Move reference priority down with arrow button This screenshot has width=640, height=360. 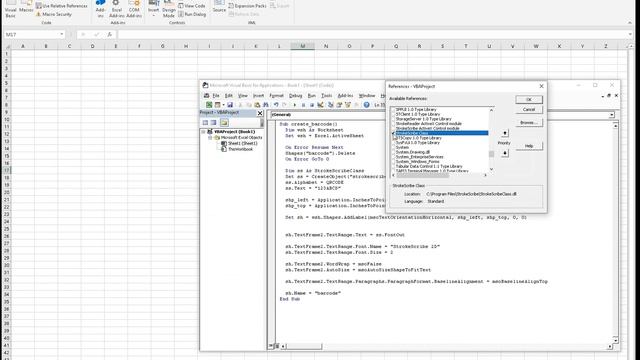505,153
